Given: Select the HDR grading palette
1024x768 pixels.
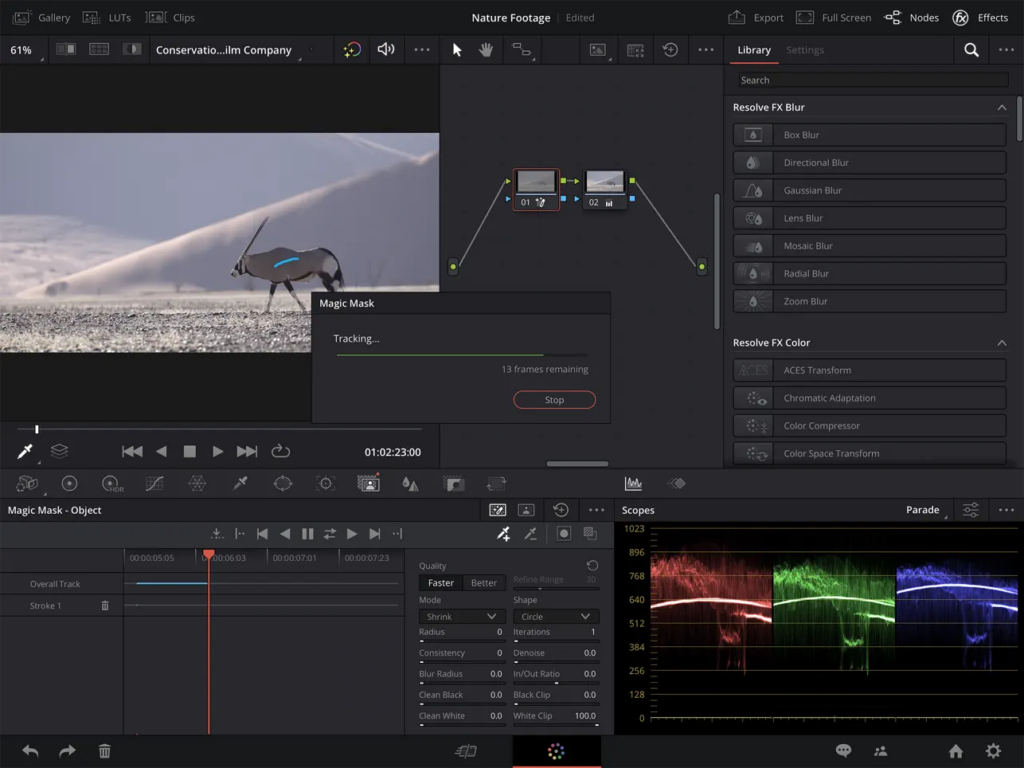Looking at the screenshot, I should coord(111,483).
